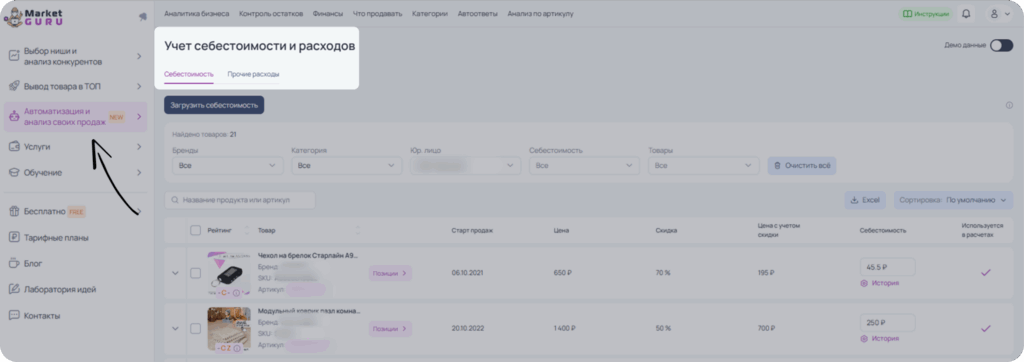This screenshot has height=362, width=1024.
Task: Open Аналитика бизнеса menu
Action: coord(197,14)
